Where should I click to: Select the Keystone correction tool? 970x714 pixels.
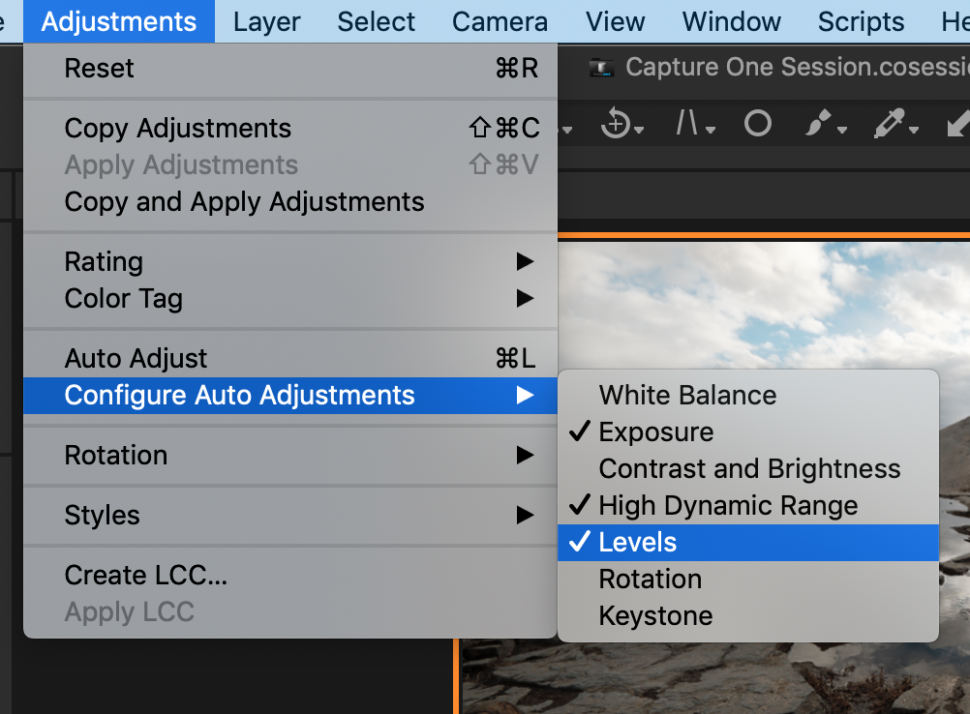pyautogui.click(x=690, y=125)
